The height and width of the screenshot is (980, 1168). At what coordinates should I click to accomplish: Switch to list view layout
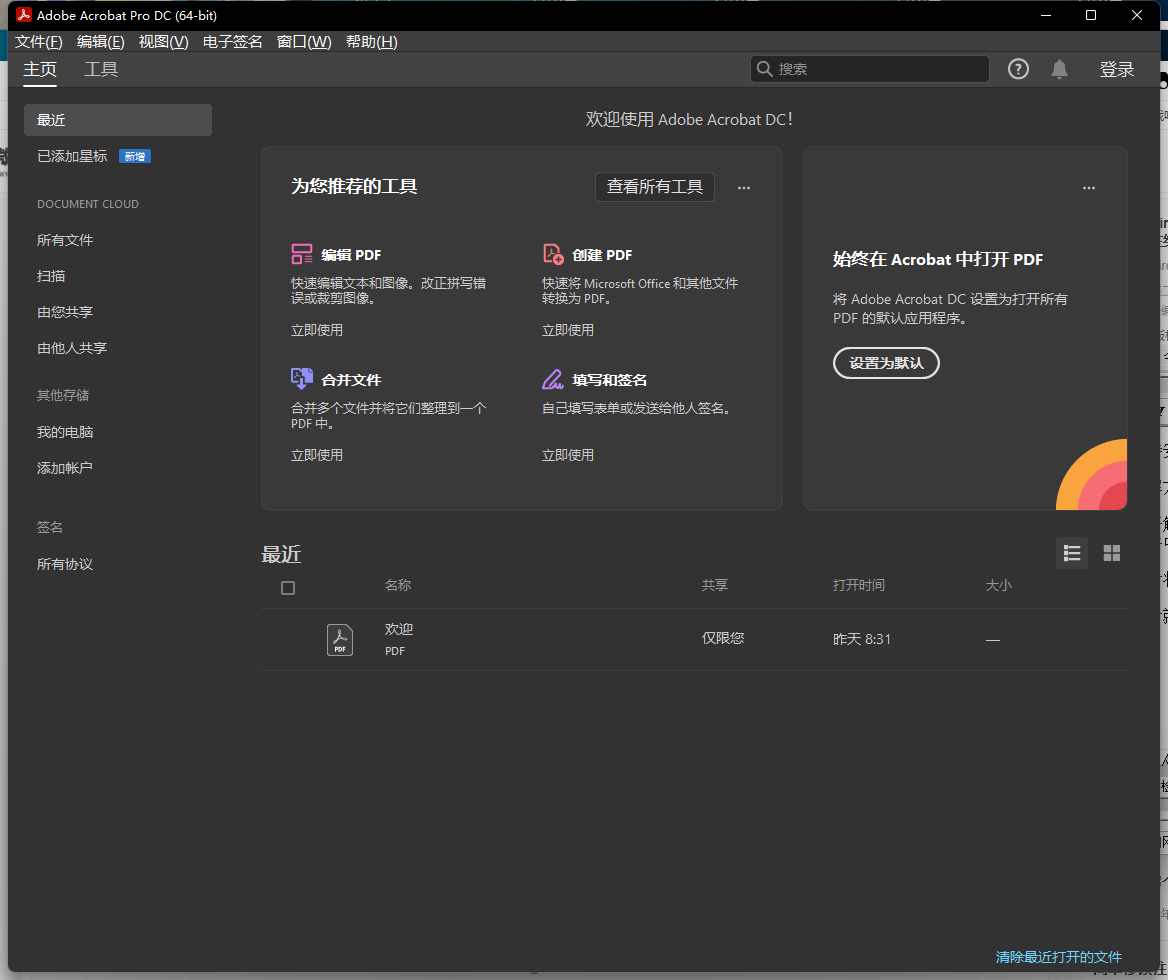point(1071,553)
